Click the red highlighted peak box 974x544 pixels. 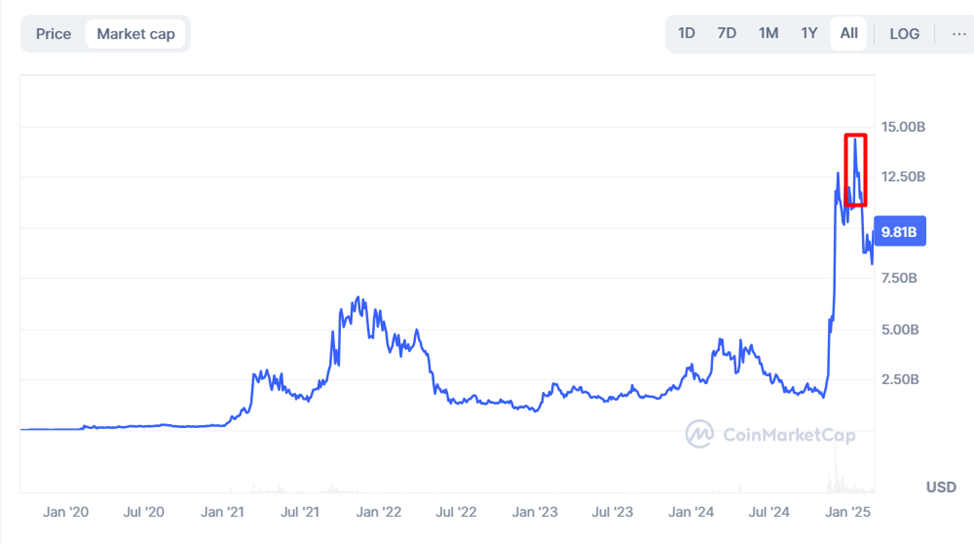(855, 170)
